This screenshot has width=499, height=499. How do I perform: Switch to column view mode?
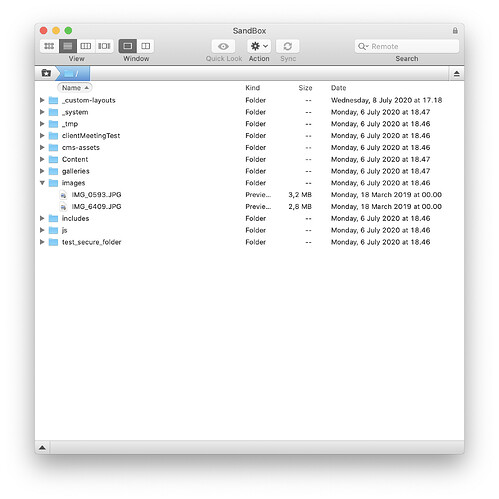coord(86,46)
